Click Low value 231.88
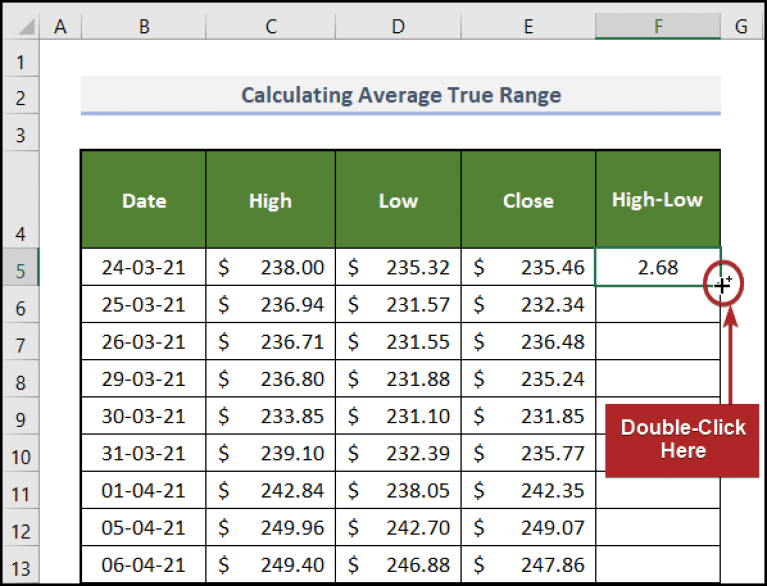Image resolution: width=767 pixels, height=586 pixels. (398, 379)
